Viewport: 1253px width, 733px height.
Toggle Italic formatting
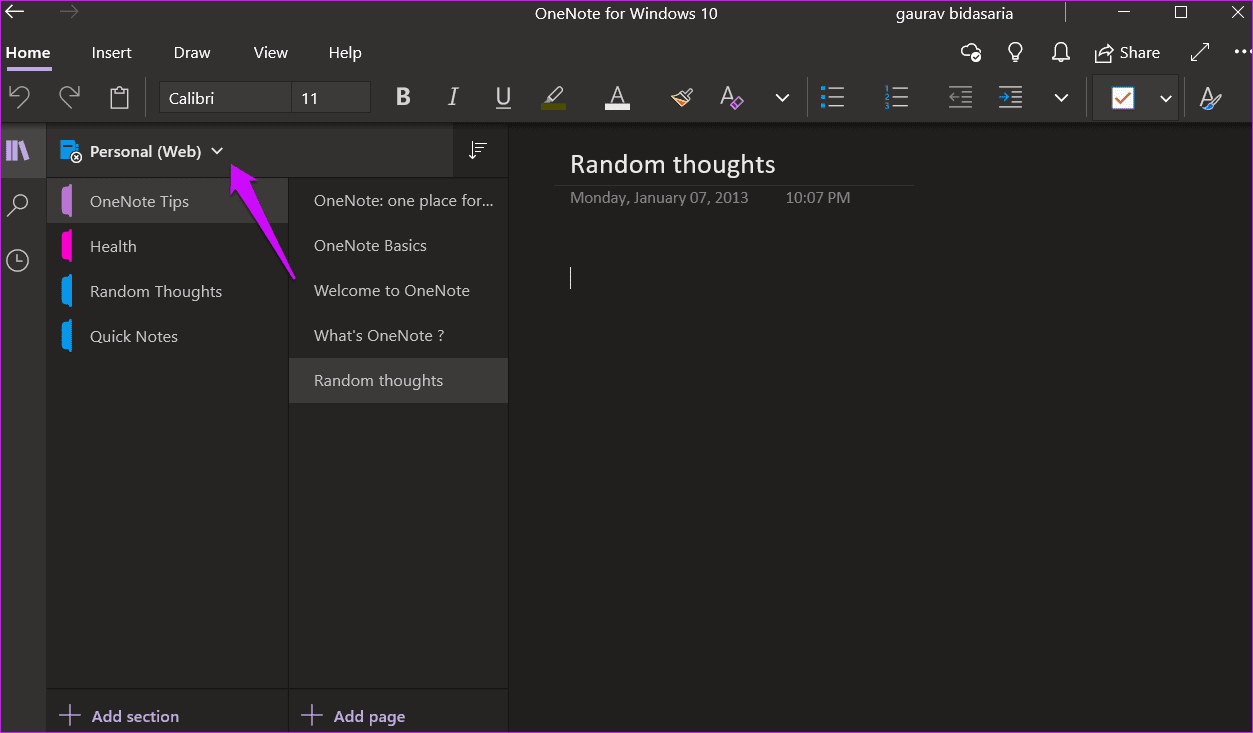453,97
